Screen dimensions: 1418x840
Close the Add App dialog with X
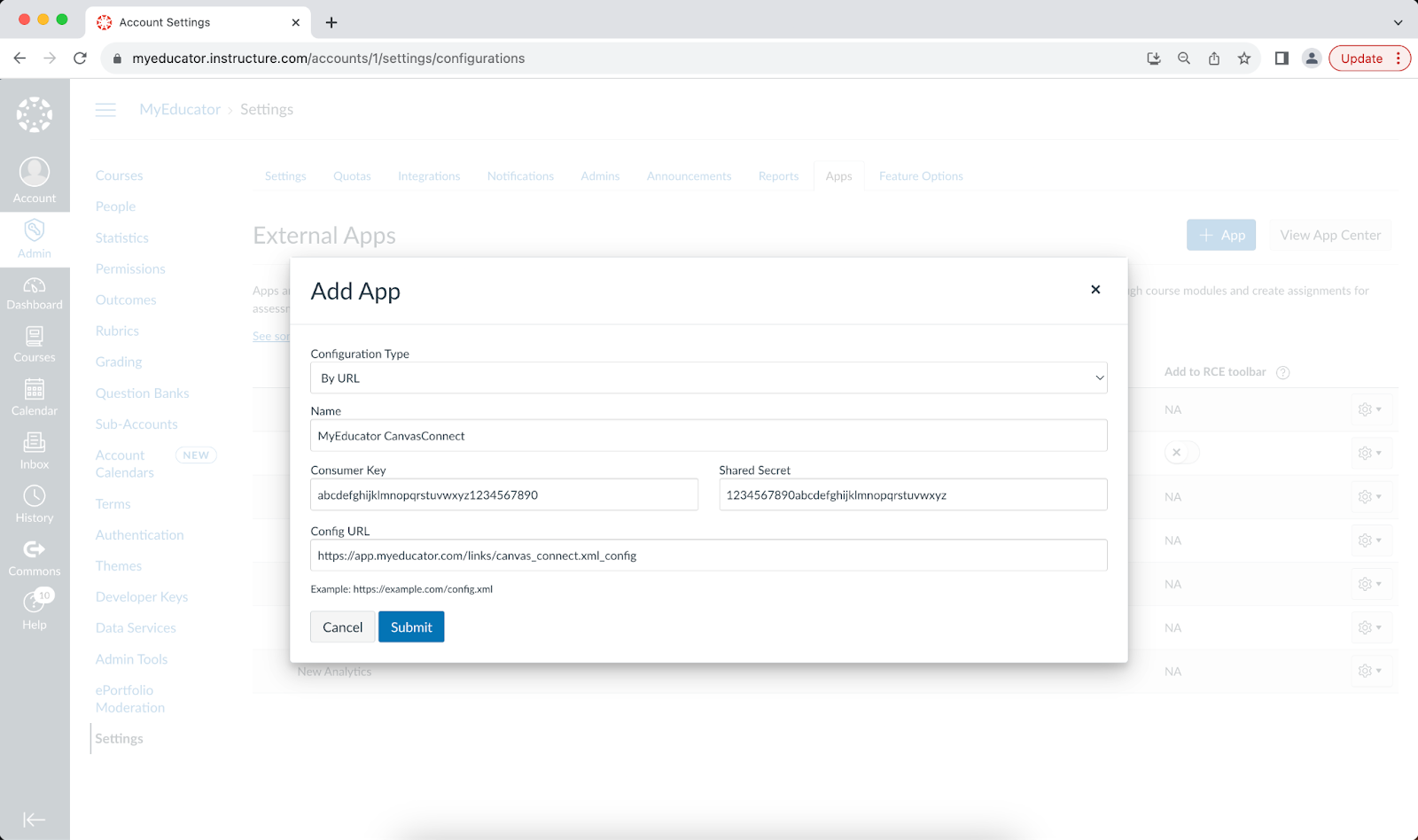(1095, 290)
